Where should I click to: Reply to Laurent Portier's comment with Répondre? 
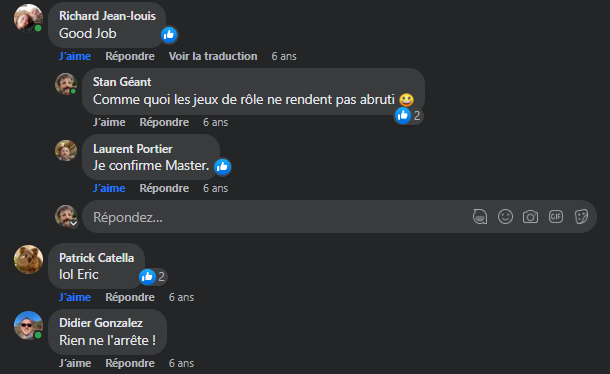coord(164,188)
